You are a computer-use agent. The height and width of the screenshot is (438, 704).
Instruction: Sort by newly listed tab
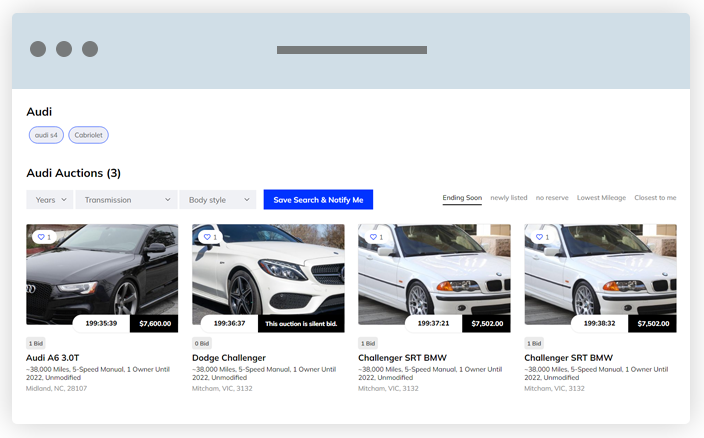[509, 198]
